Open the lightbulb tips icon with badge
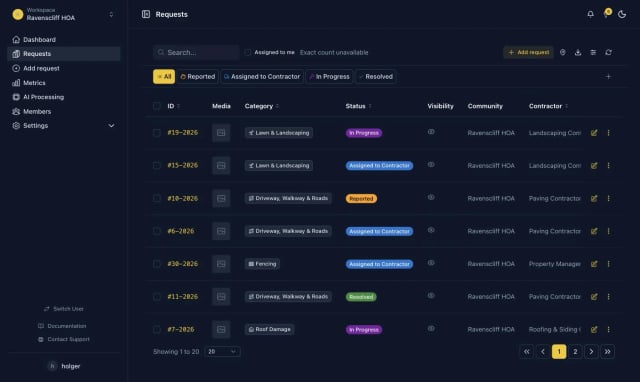The image size is (640, 382). pos(606,14)
